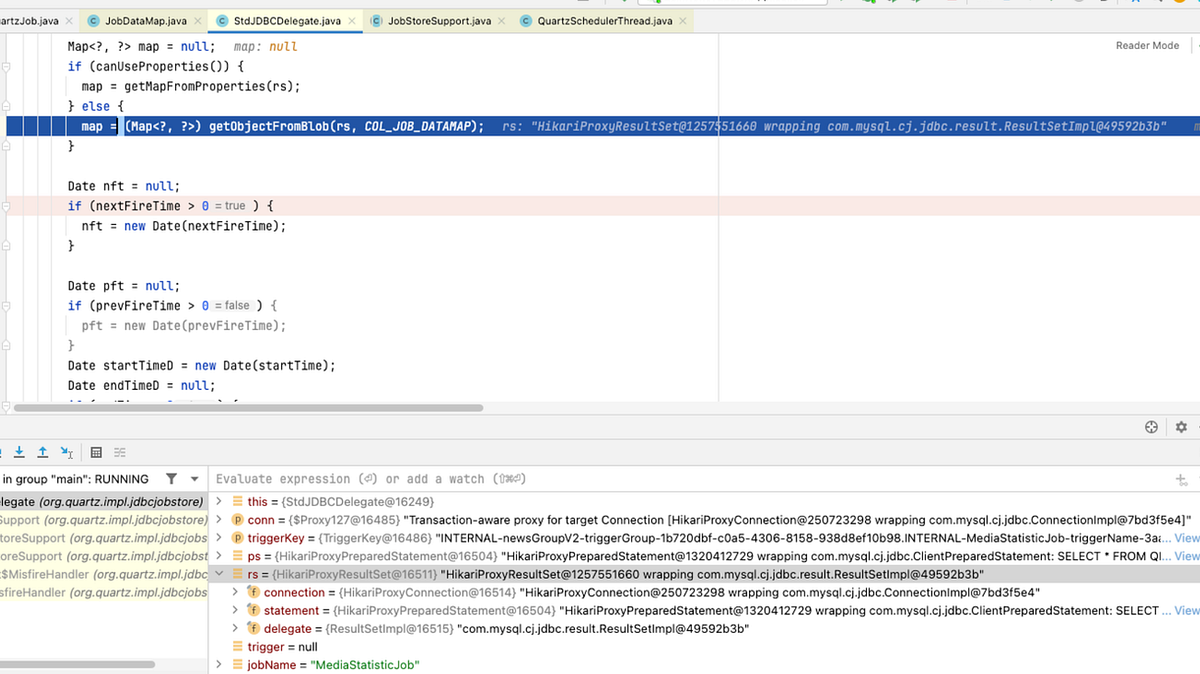Viewport: 1200px width, 674px height.
Task: Select the Step Into debugger icon
Action: point(18,452)
